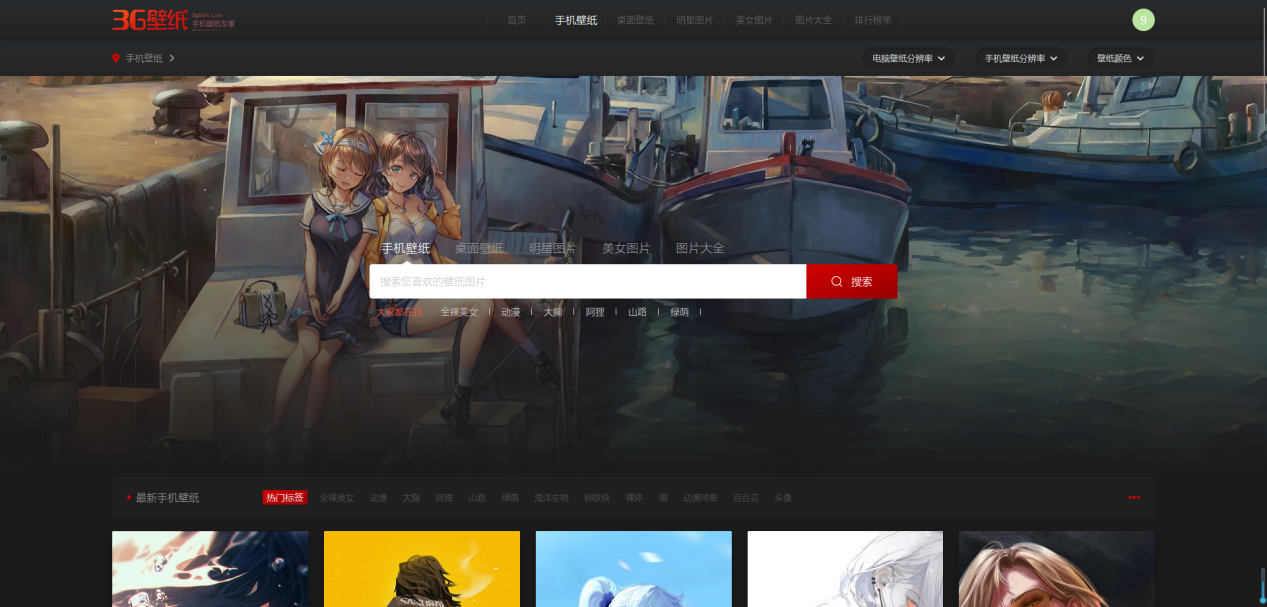Open the blue sky wallpaper thumbnail
Screen dimensions: 1267x607
[634, 569]
